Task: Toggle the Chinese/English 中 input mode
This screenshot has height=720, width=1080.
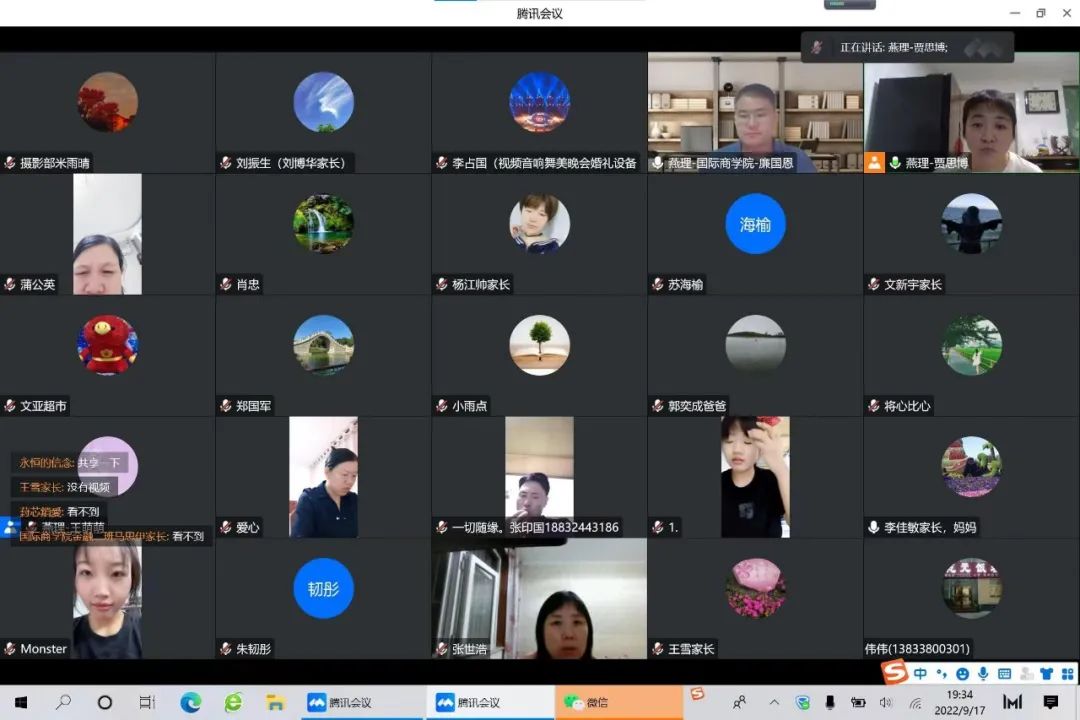Action: (921, 674)
